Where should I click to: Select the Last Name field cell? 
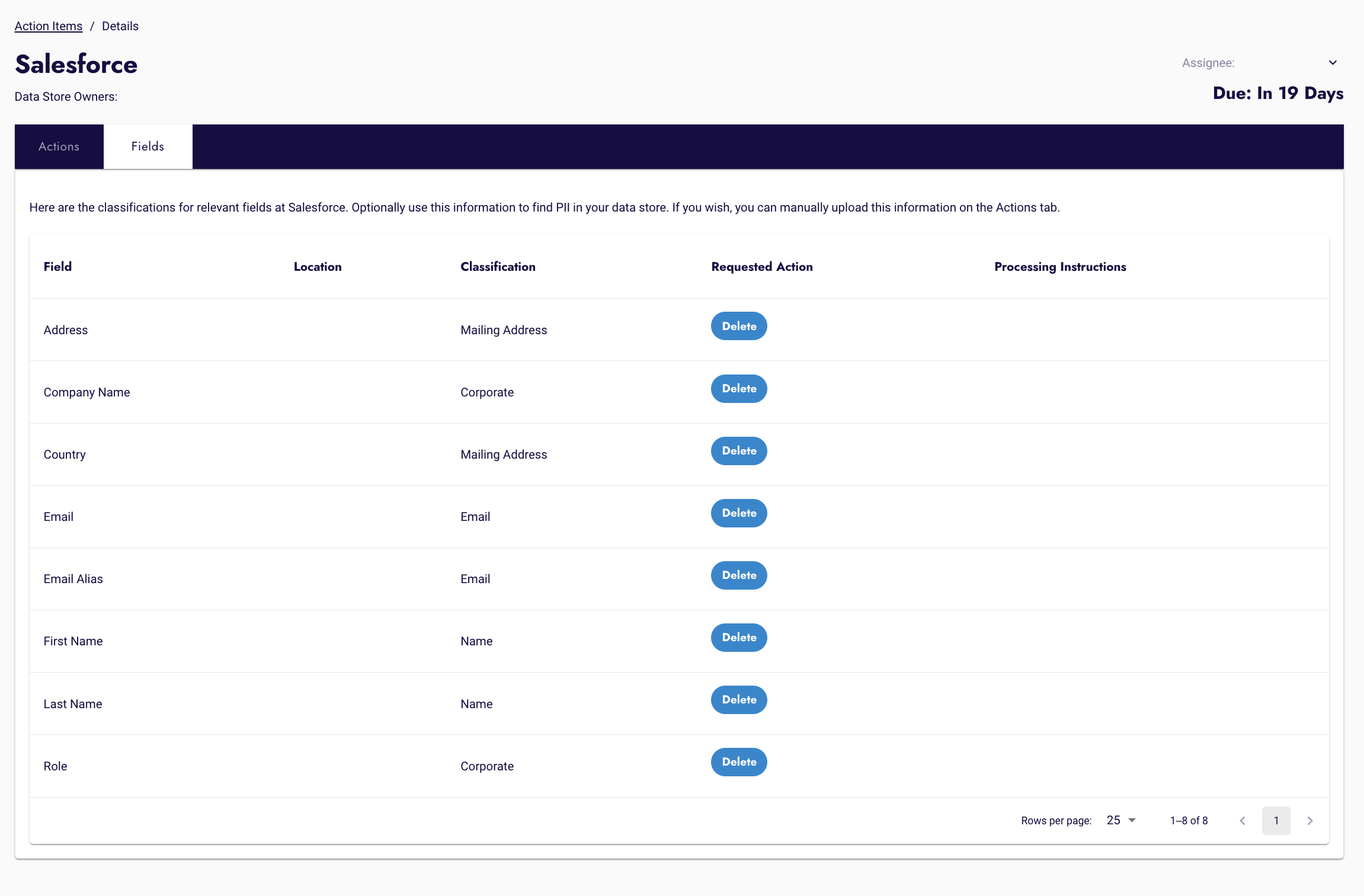click(73, 704)
